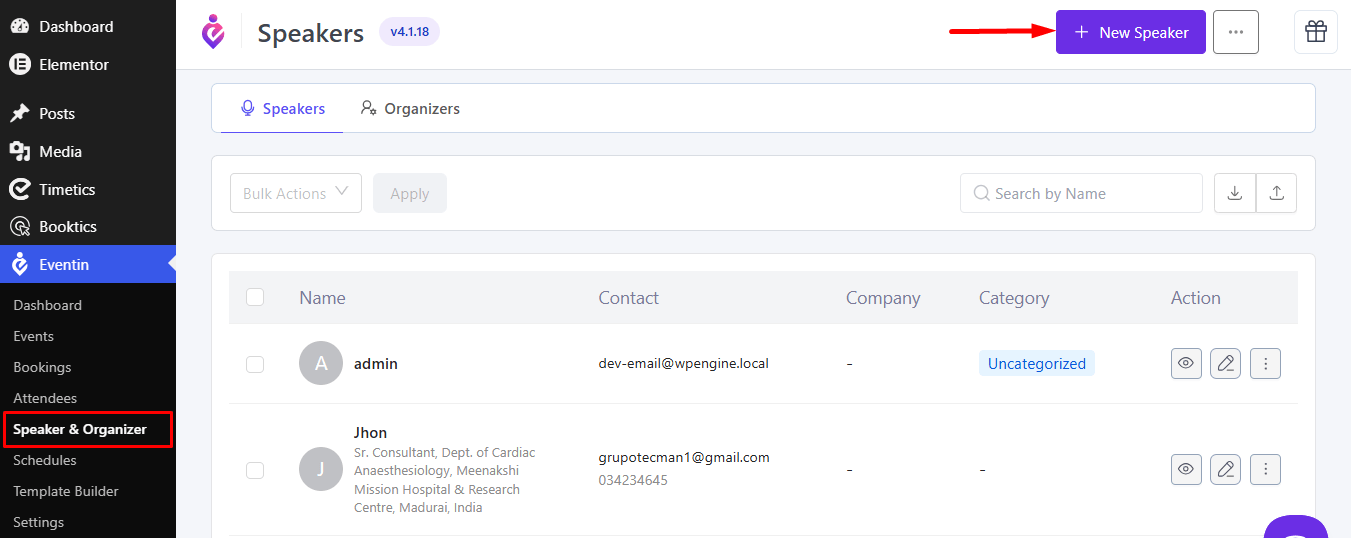1351x538 pixels.
Task: Open more actions for Jhon row
Action: pyautogui.click(x=1265, y=469)
